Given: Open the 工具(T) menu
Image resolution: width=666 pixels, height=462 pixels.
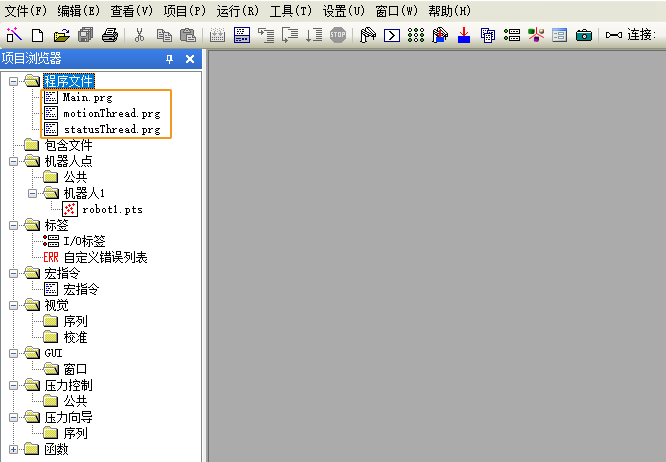Looking at the screenshot, I should point(291,11).
